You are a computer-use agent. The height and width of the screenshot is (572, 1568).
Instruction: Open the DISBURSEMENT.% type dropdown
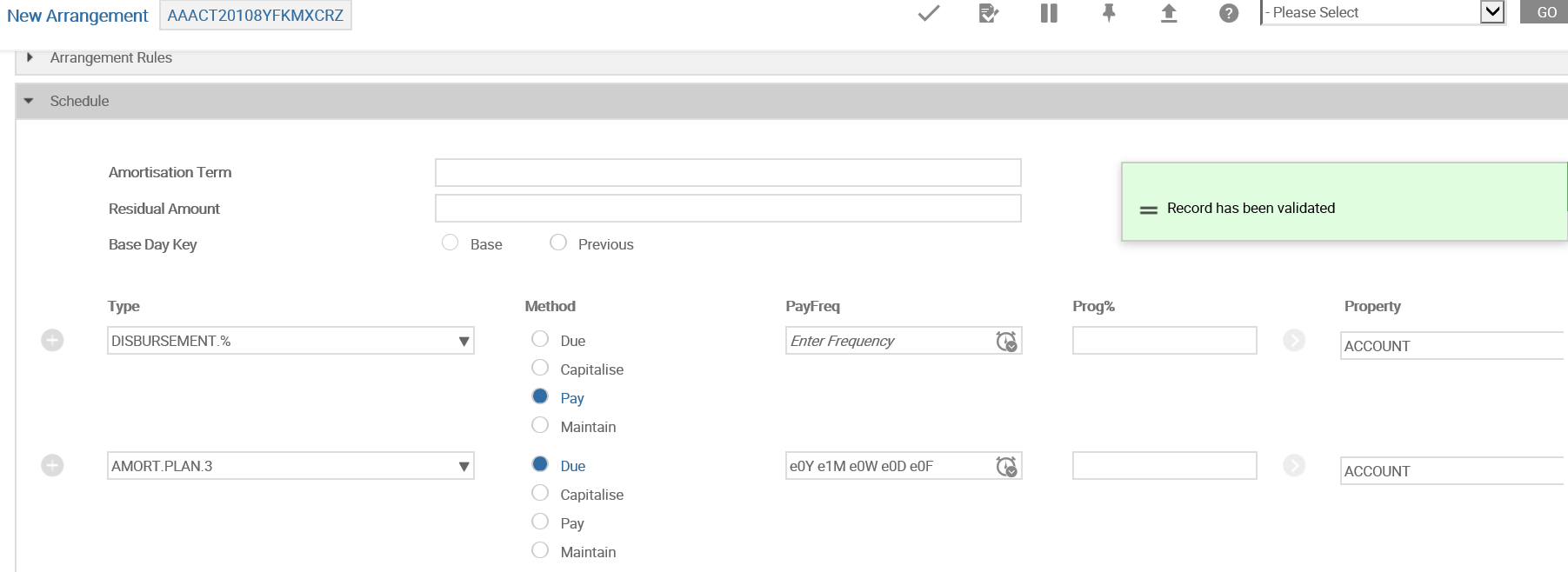[464, 342]
